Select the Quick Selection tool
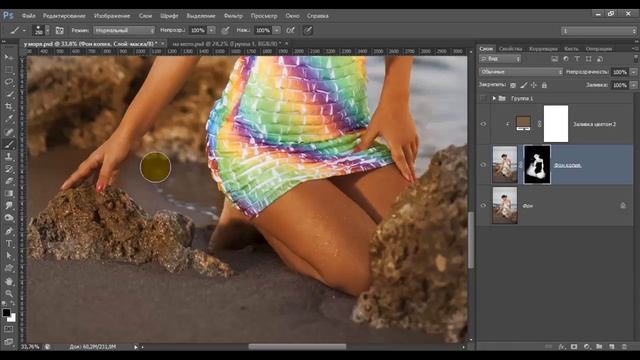Screen dimensions: 640x360 (9, 94)
